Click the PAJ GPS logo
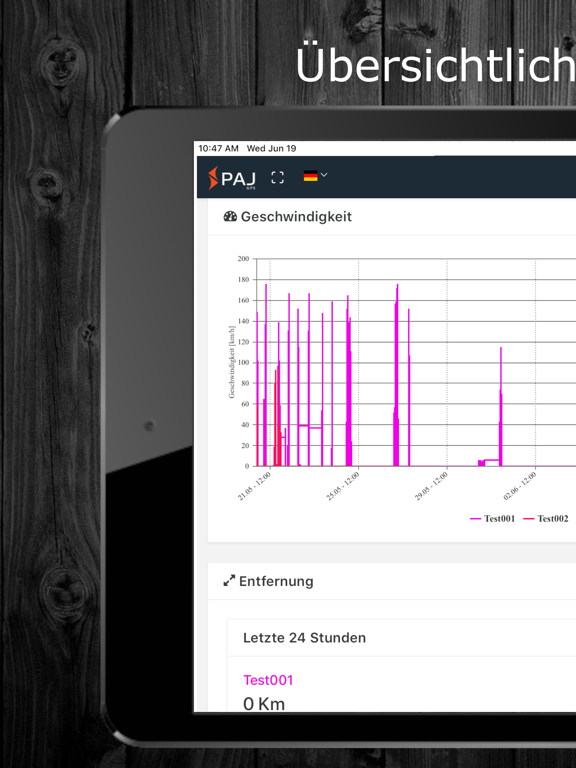 (232, 178)
